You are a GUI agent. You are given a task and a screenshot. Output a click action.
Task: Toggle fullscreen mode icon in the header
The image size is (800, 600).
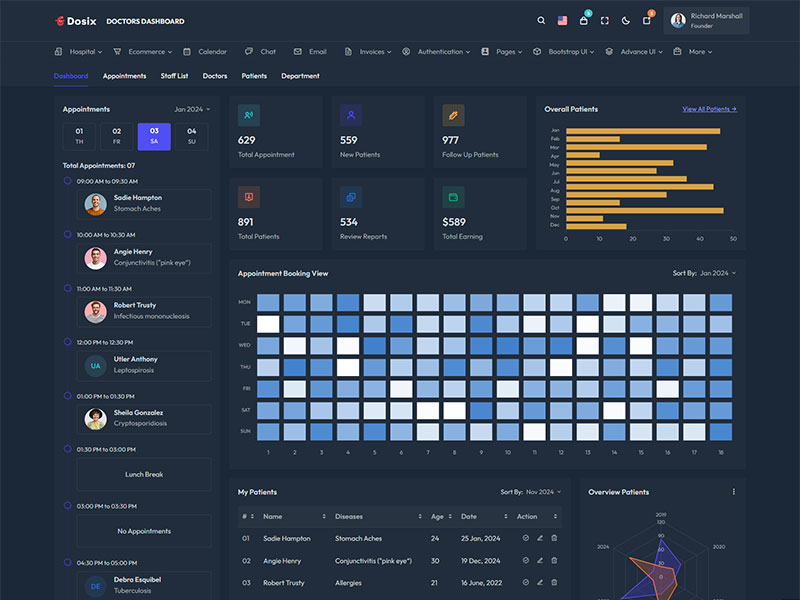[604, 20]
